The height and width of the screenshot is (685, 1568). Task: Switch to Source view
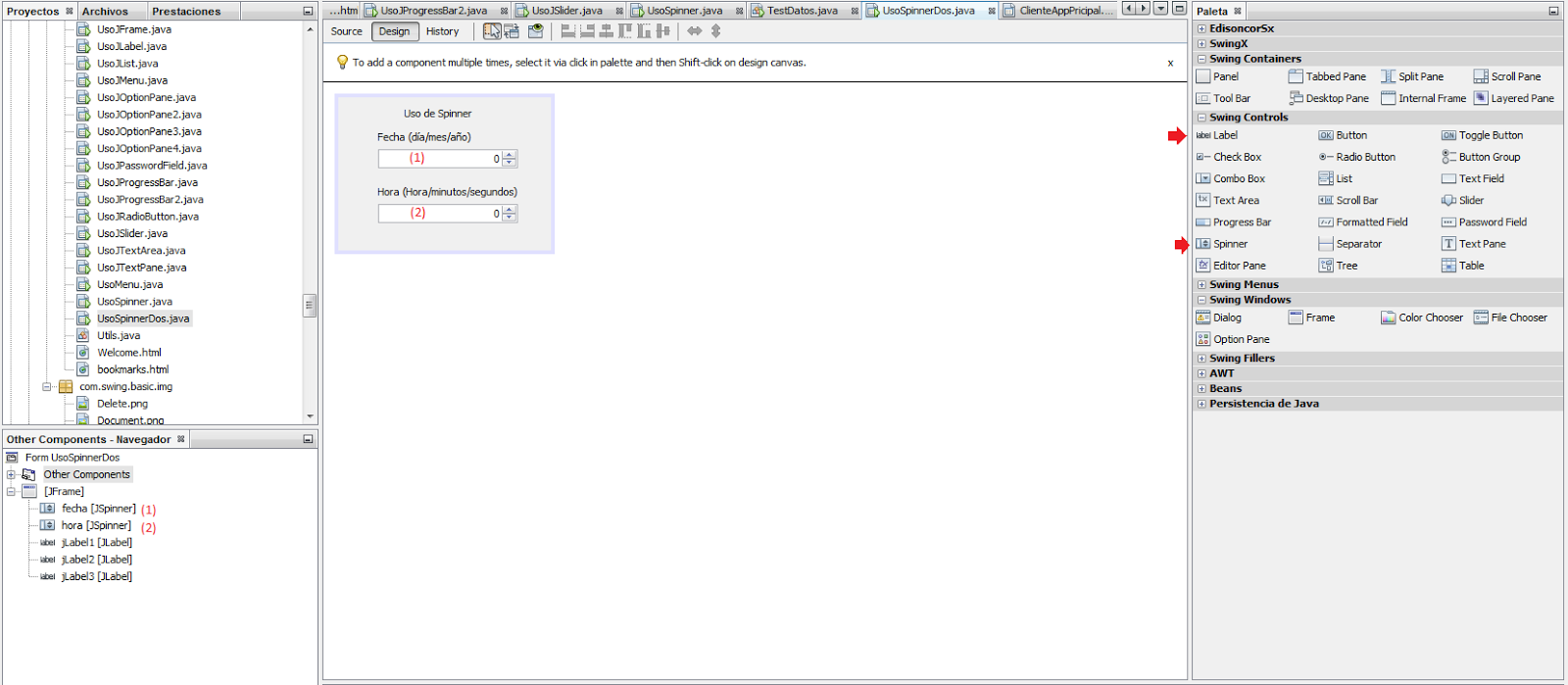click(x=346, y=31)
